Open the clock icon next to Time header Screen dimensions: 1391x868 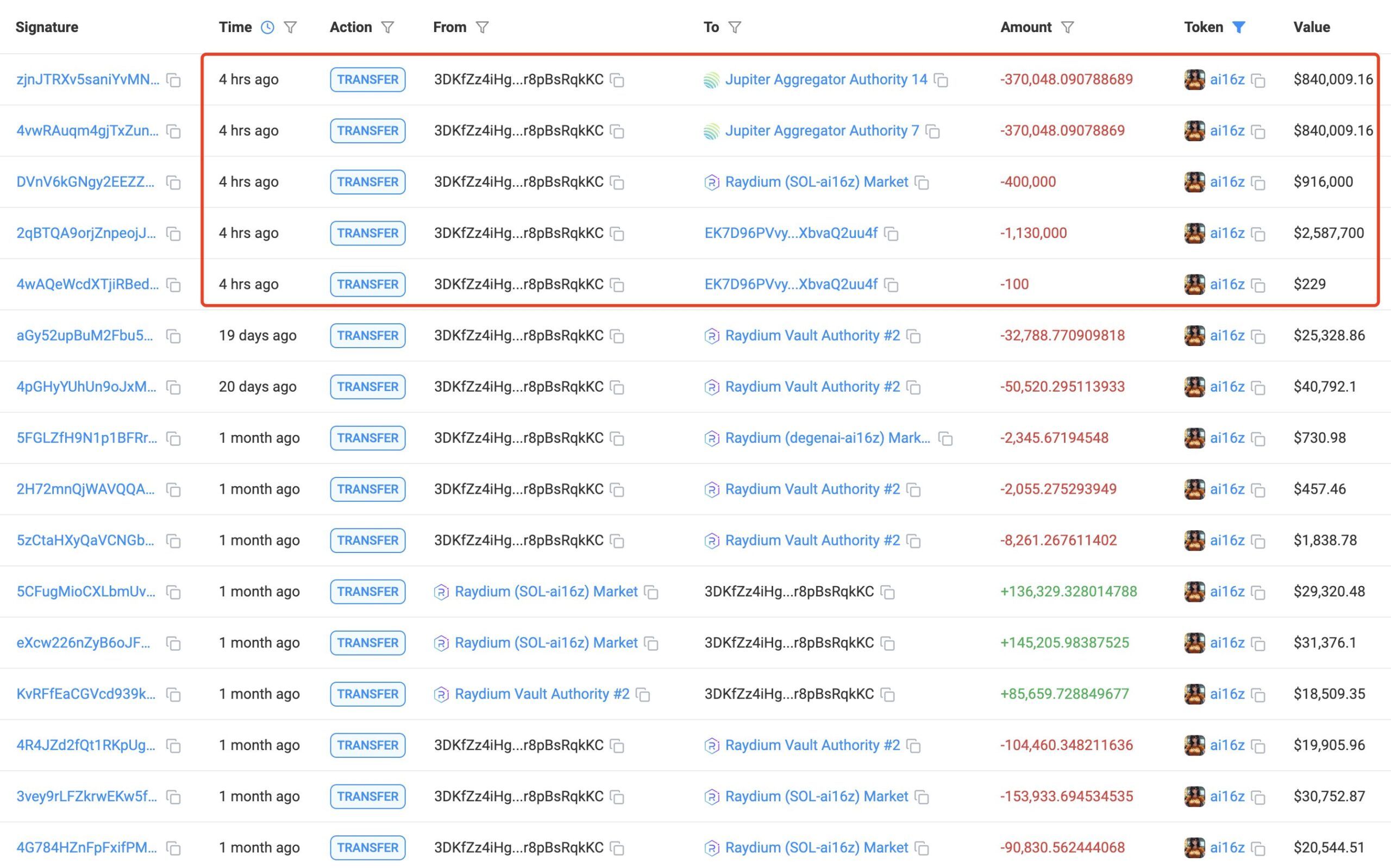[x=267, y=27]
